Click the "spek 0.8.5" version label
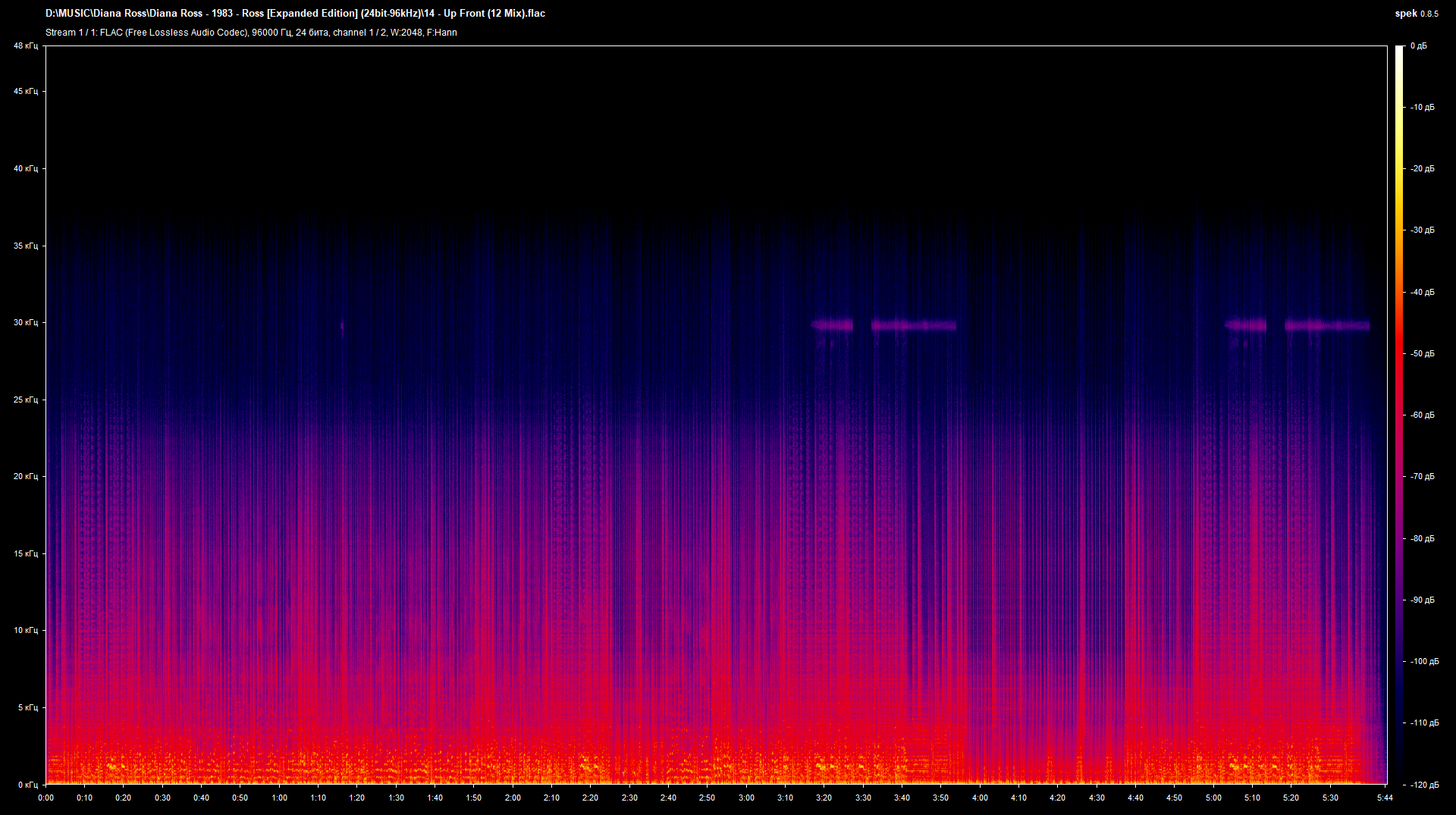The height and width of the screenshot is (815, 1456). click(x=1416, y=13)
